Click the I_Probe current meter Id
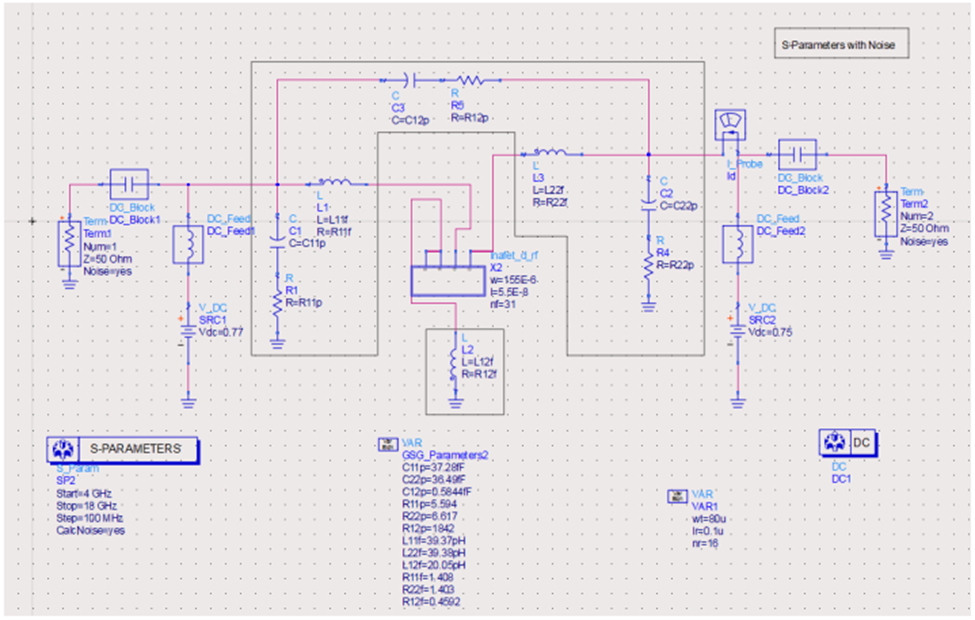Image resolution: width=975 pixels, height=620 pixels. point(731,122)
